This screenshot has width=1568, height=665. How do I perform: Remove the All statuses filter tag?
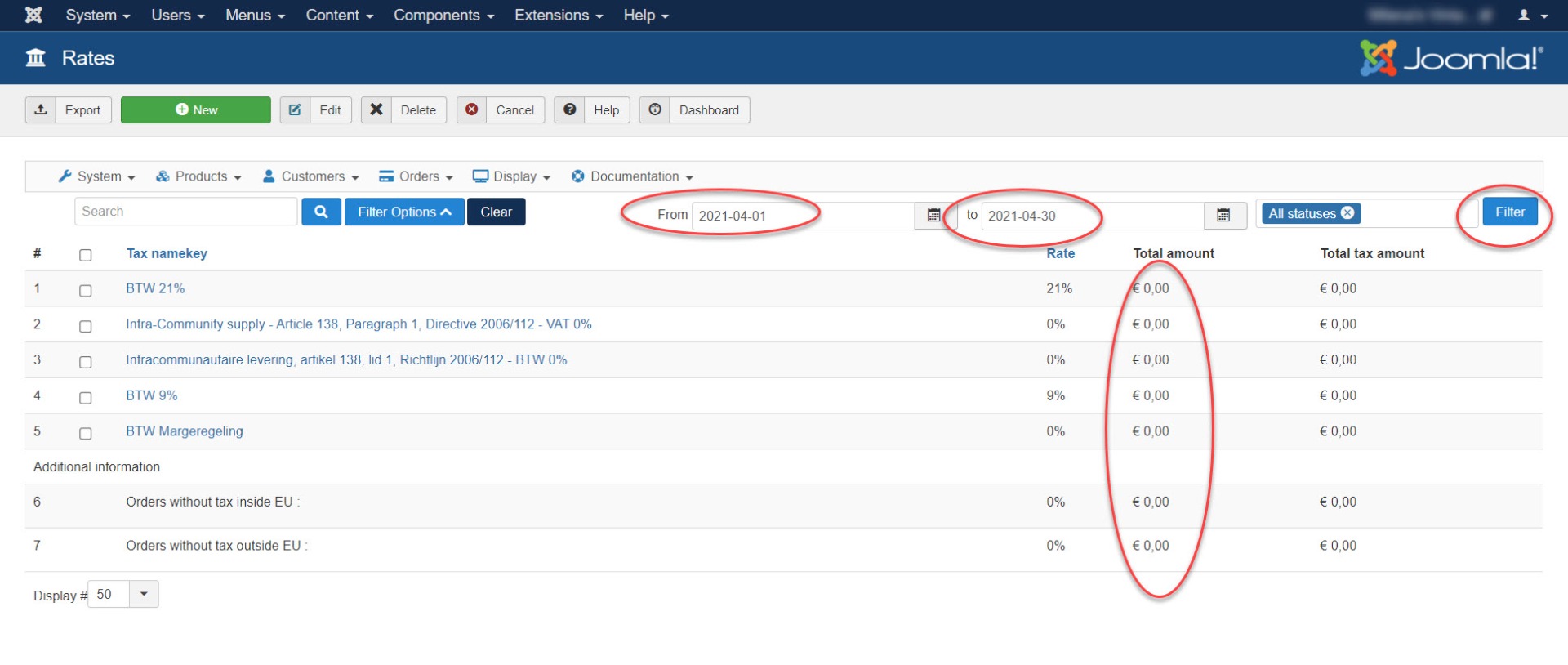tap(1348, 213)
